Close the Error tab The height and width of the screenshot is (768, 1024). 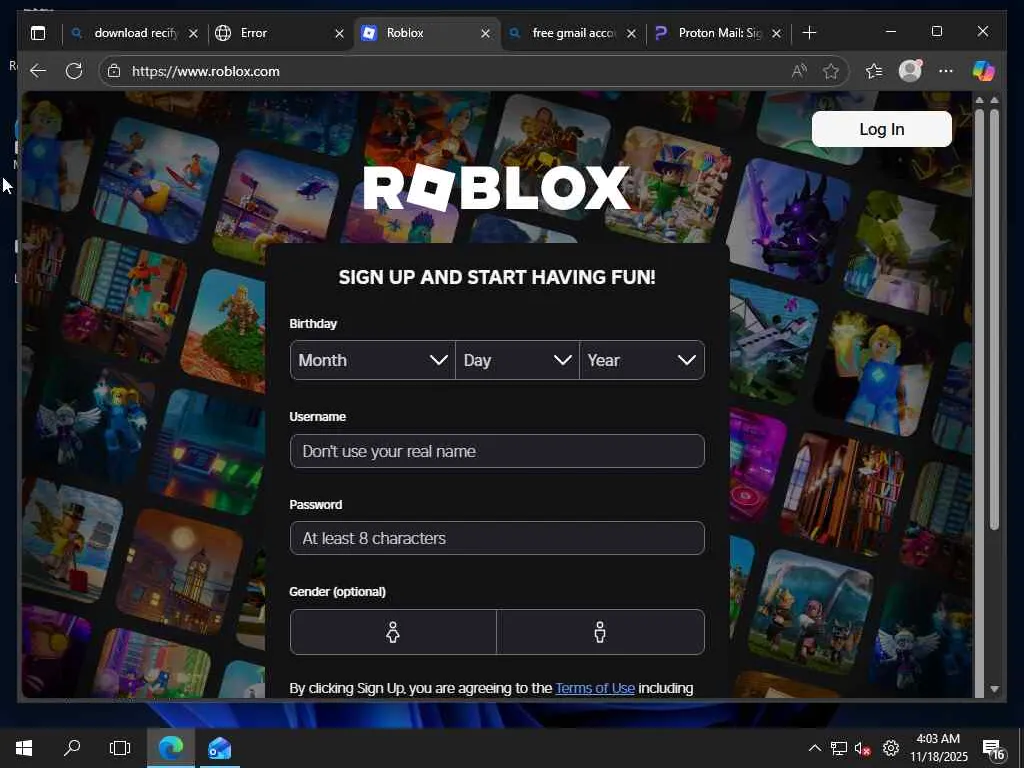[x=339, y=33]
